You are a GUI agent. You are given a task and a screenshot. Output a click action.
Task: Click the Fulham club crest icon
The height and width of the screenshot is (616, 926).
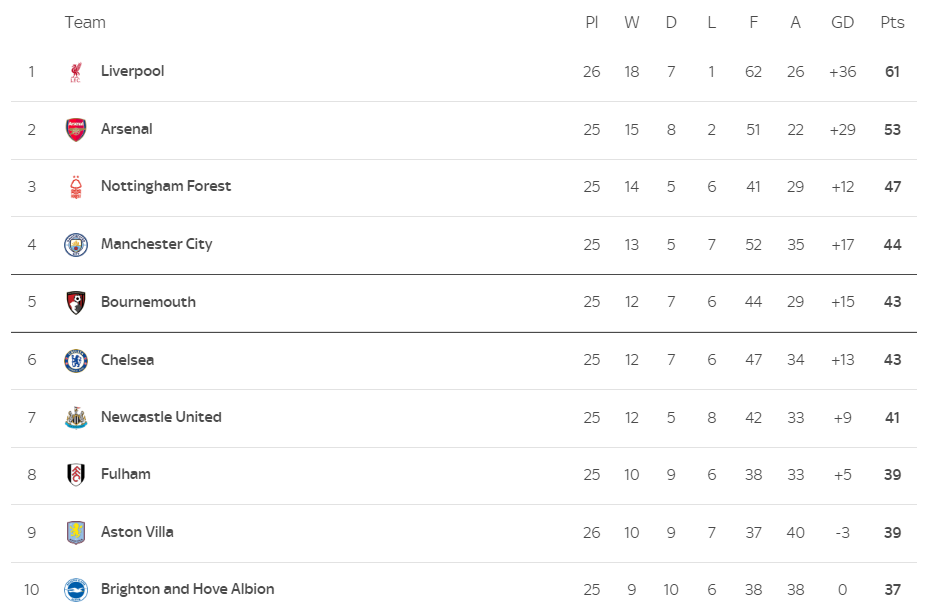click(76, 475)
